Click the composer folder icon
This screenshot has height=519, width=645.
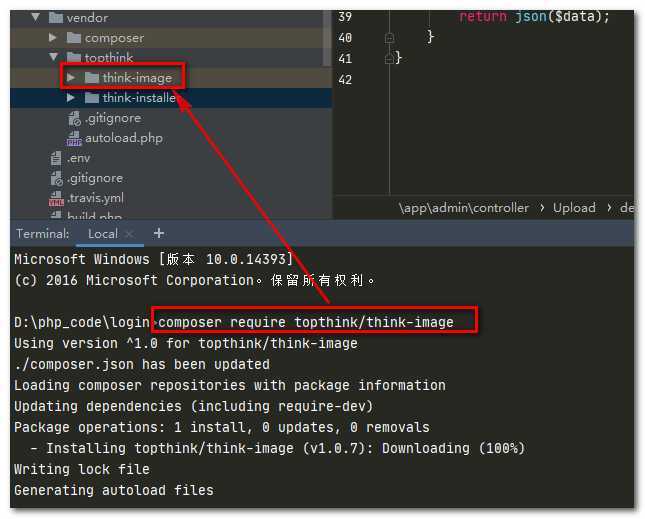point(74,38)
